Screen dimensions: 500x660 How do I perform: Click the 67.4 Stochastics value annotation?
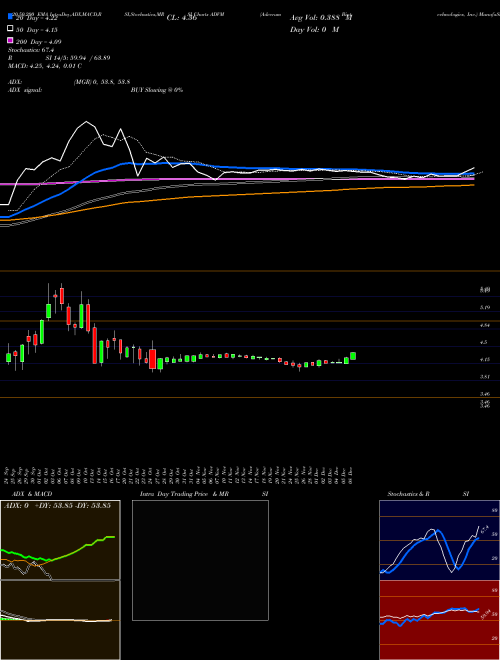tap(484, 530)
